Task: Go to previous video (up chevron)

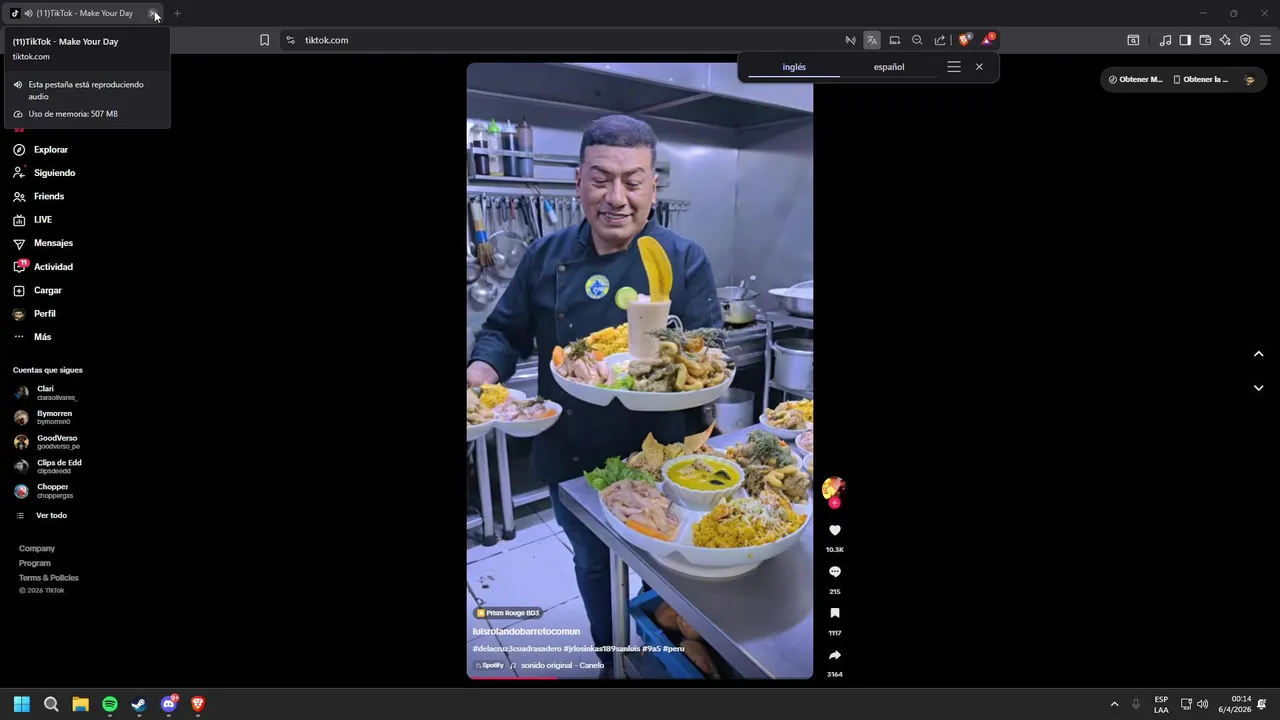Action: [x=1259, y=354]
